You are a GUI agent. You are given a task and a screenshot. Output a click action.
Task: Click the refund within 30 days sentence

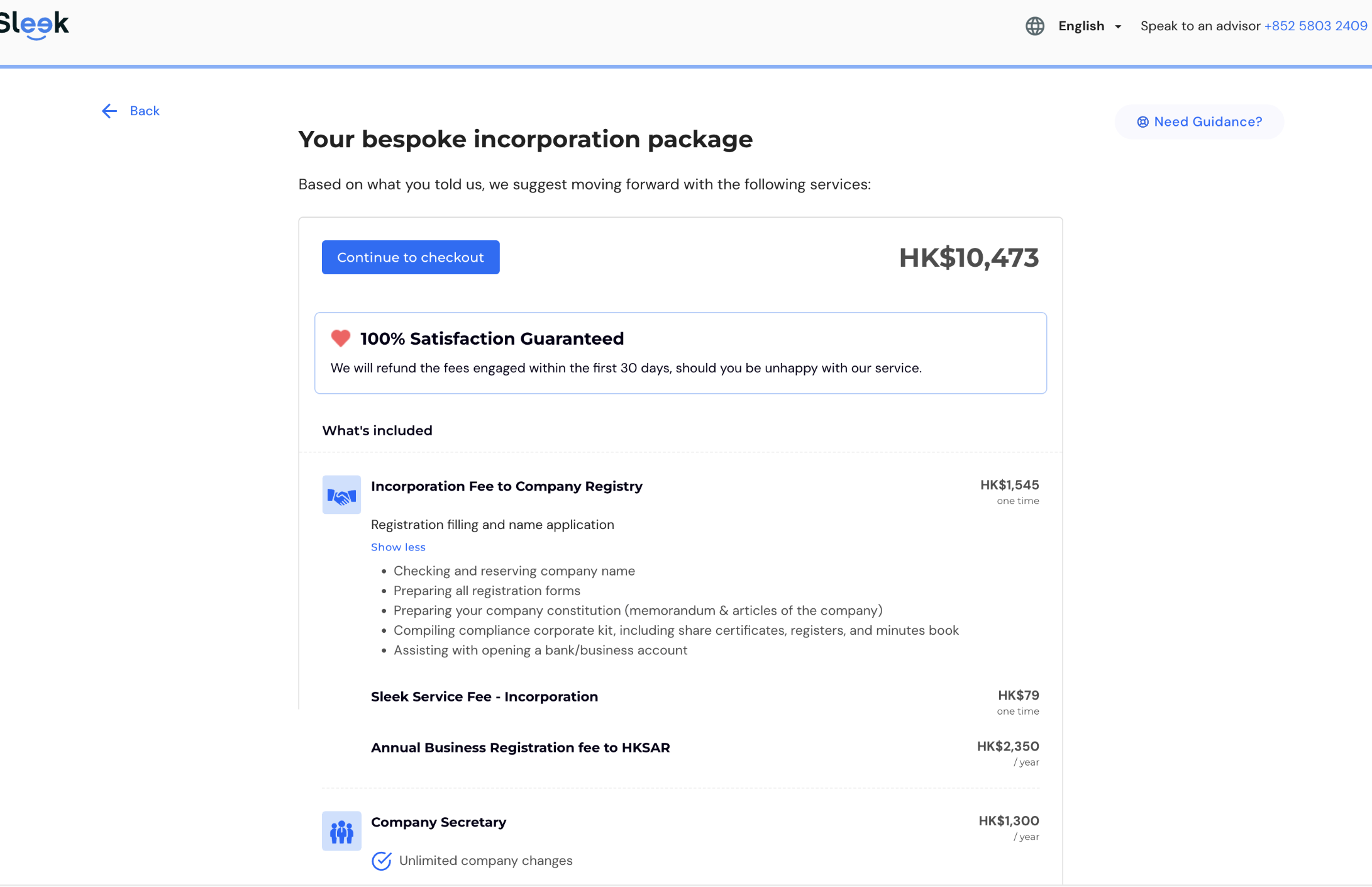pyautogui.click(x=626, y=368)
